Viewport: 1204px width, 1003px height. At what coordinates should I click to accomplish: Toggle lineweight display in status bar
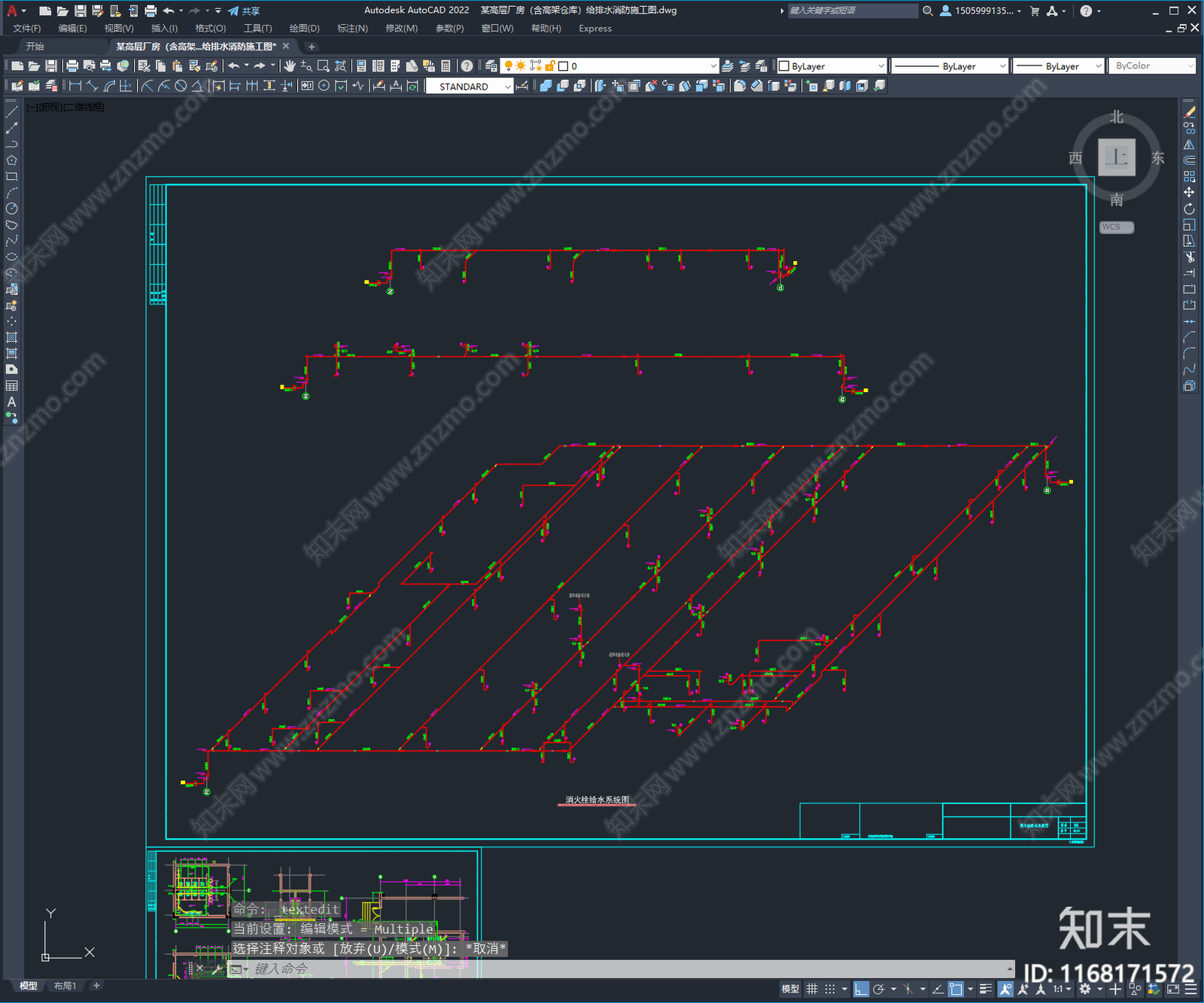(986, 989)
